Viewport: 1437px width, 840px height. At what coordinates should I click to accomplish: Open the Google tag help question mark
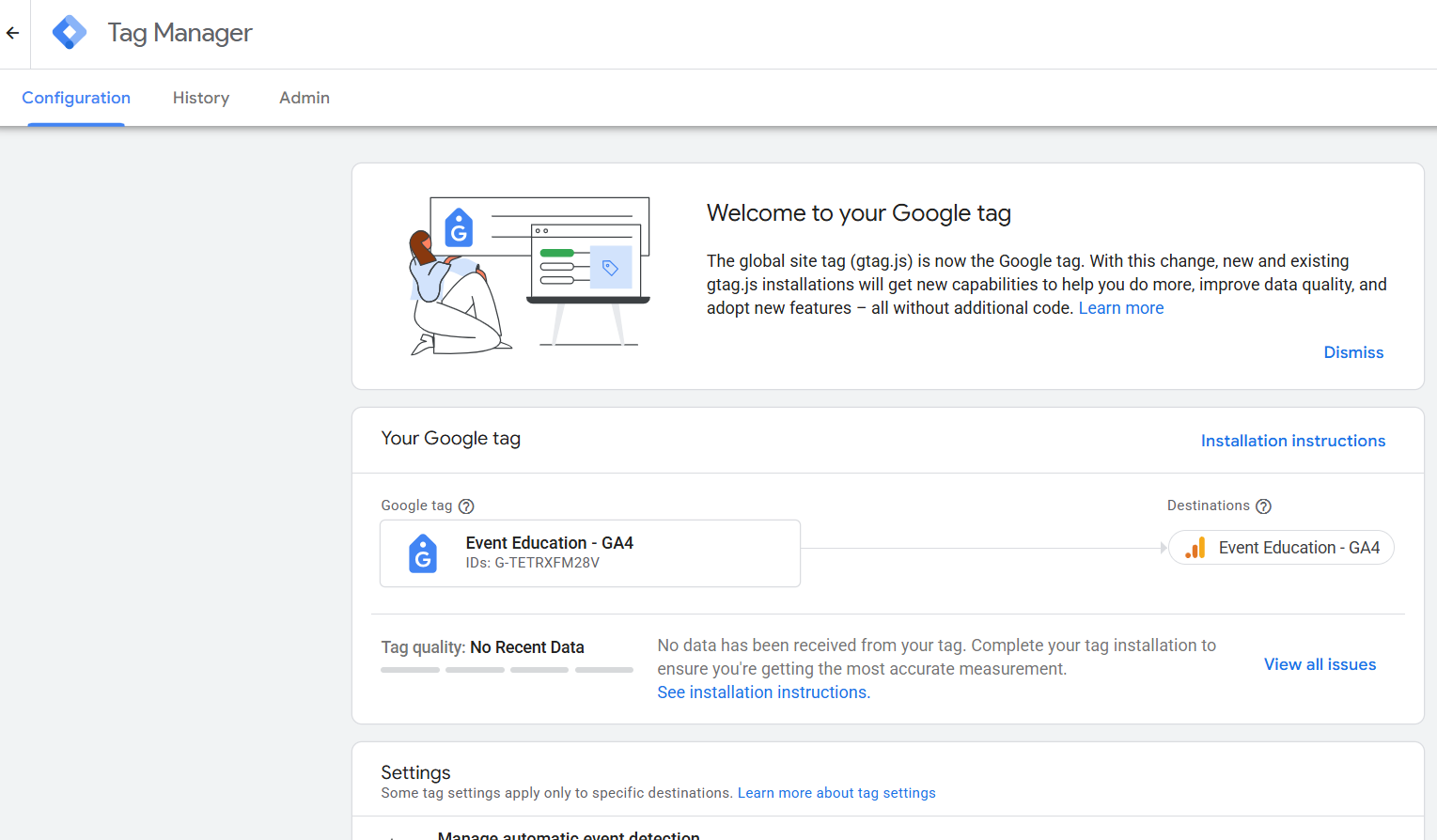[x=466, y=506]
